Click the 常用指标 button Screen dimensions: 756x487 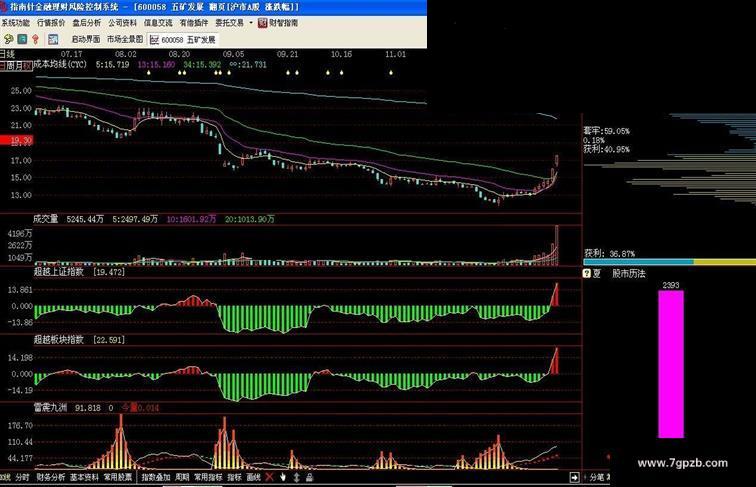pos(208,477)
